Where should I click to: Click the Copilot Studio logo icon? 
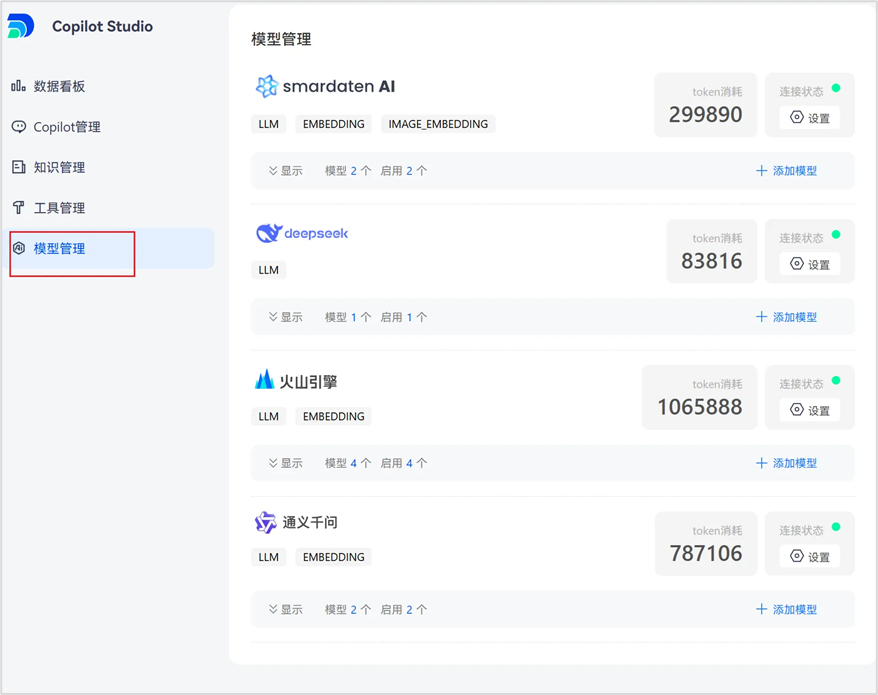click(x=21, y=26)
